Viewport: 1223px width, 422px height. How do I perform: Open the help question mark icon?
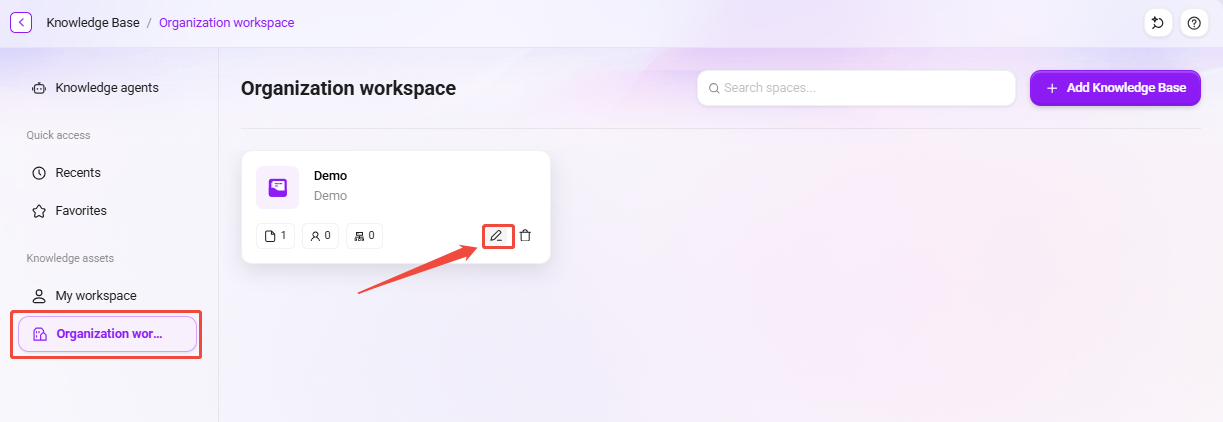1193,23
